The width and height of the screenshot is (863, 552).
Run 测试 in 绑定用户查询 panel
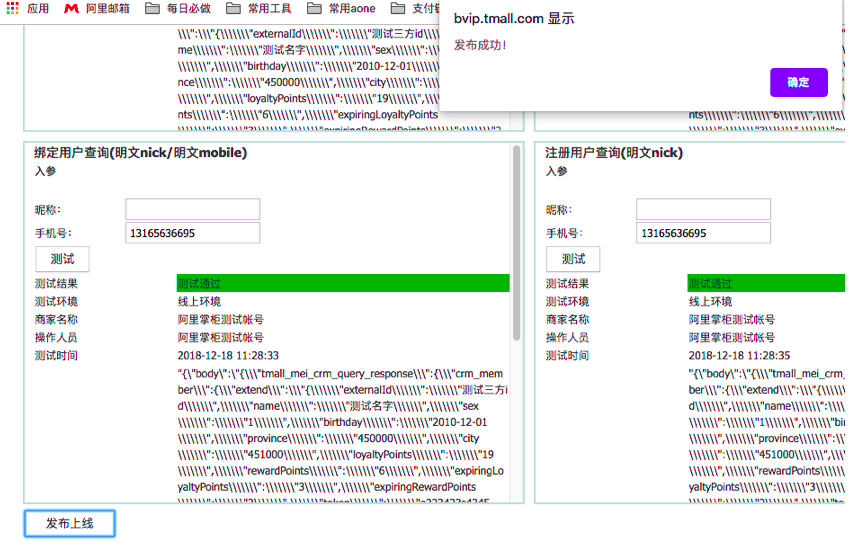(x=62, y=259)
